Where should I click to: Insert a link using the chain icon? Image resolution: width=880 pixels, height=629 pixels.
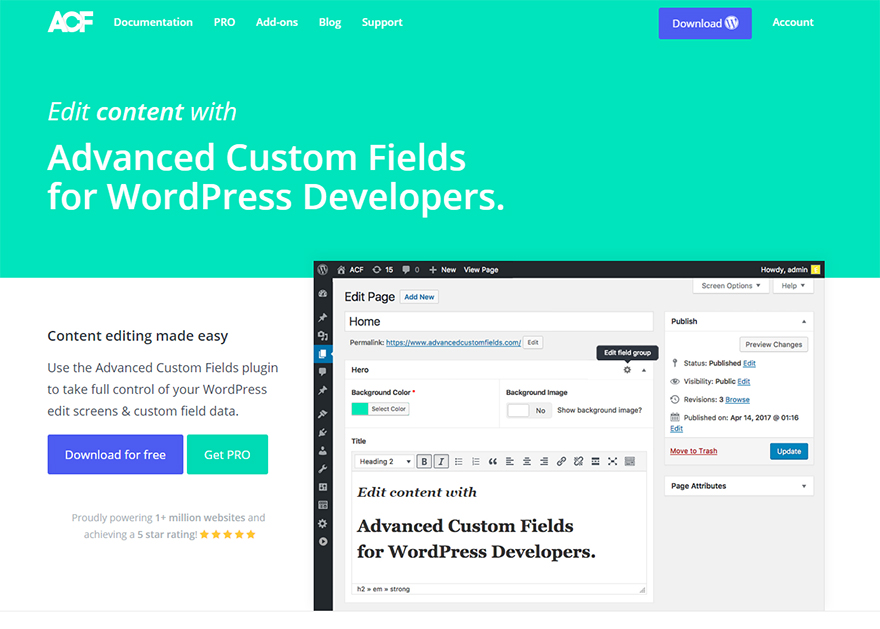tap(562, 462)
